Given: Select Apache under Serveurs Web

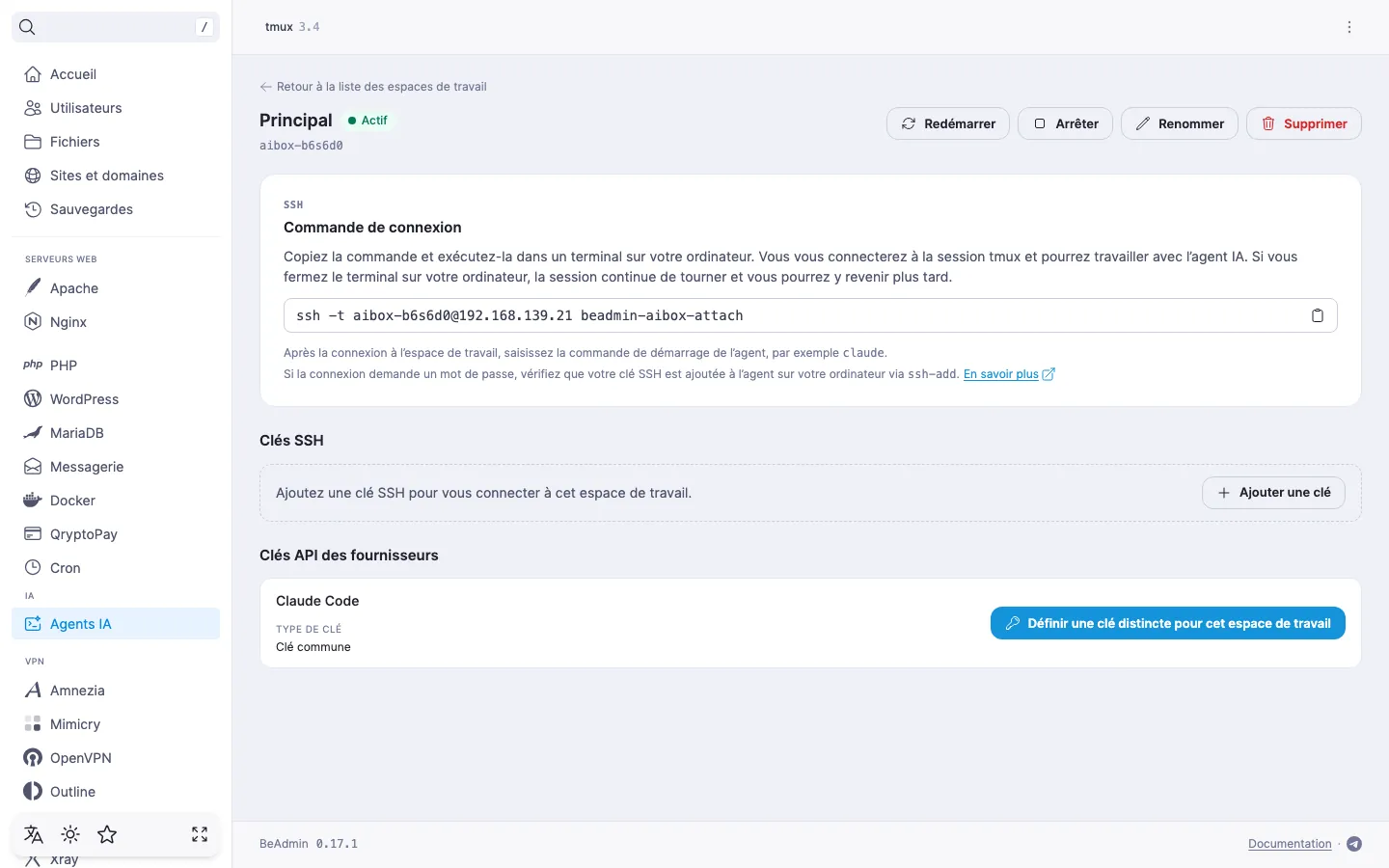Looking at the screenshot, I should coord(116,288).
